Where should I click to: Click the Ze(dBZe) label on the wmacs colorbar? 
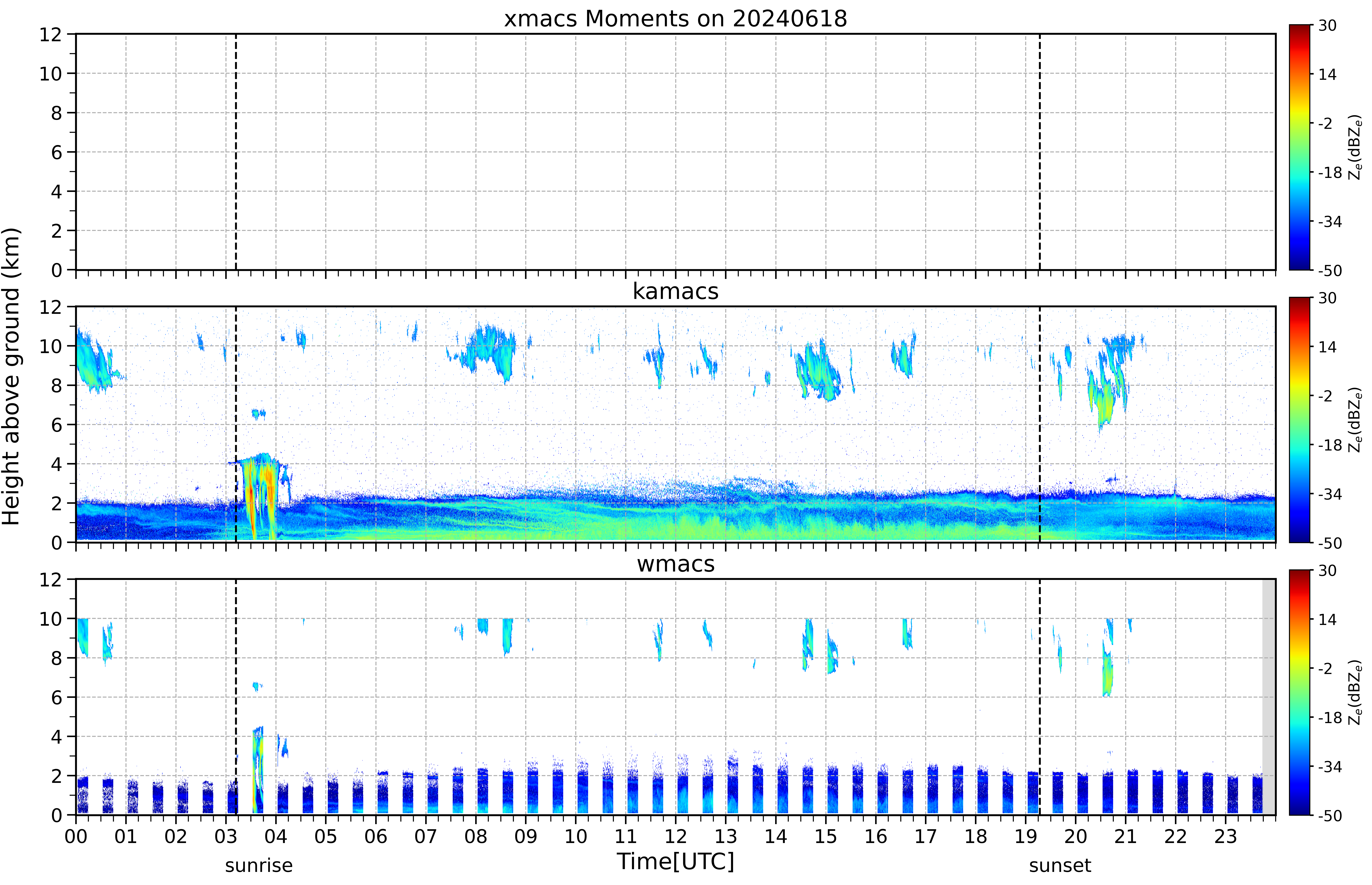coord(1355,693)
